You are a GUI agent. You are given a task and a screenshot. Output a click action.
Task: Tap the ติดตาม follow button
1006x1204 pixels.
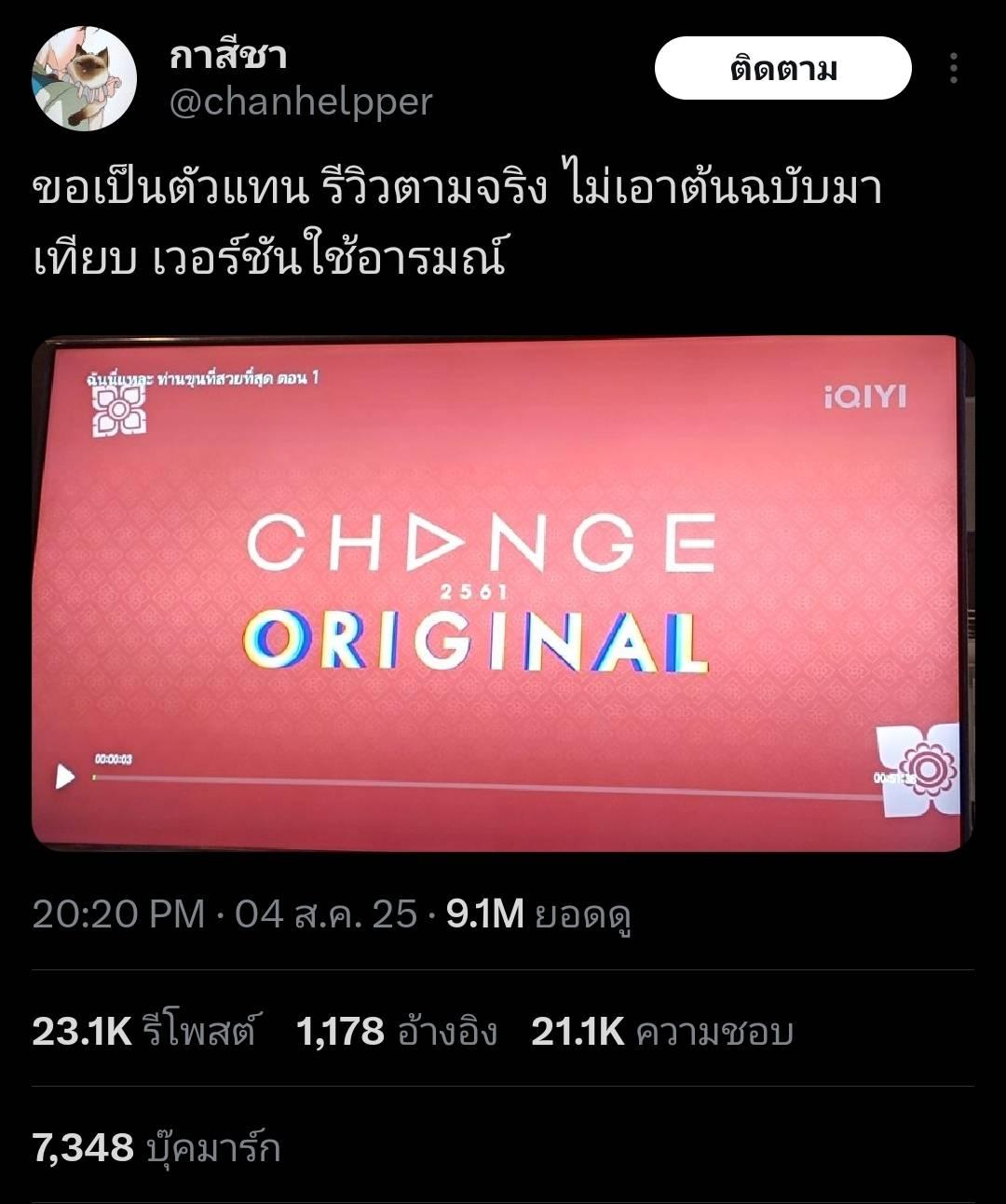[782, 69]
